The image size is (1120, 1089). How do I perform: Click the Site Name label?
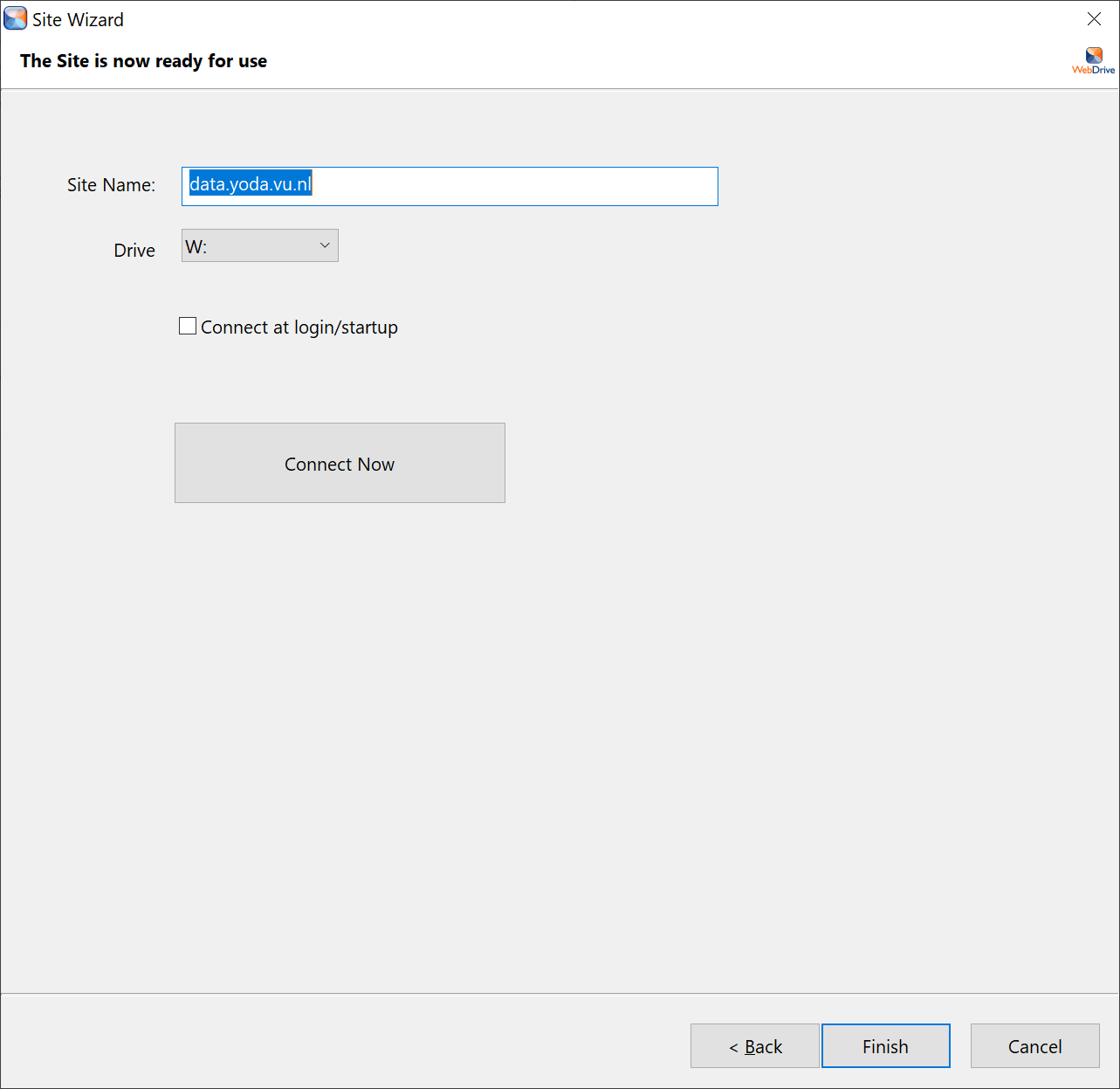coord(110,184)
